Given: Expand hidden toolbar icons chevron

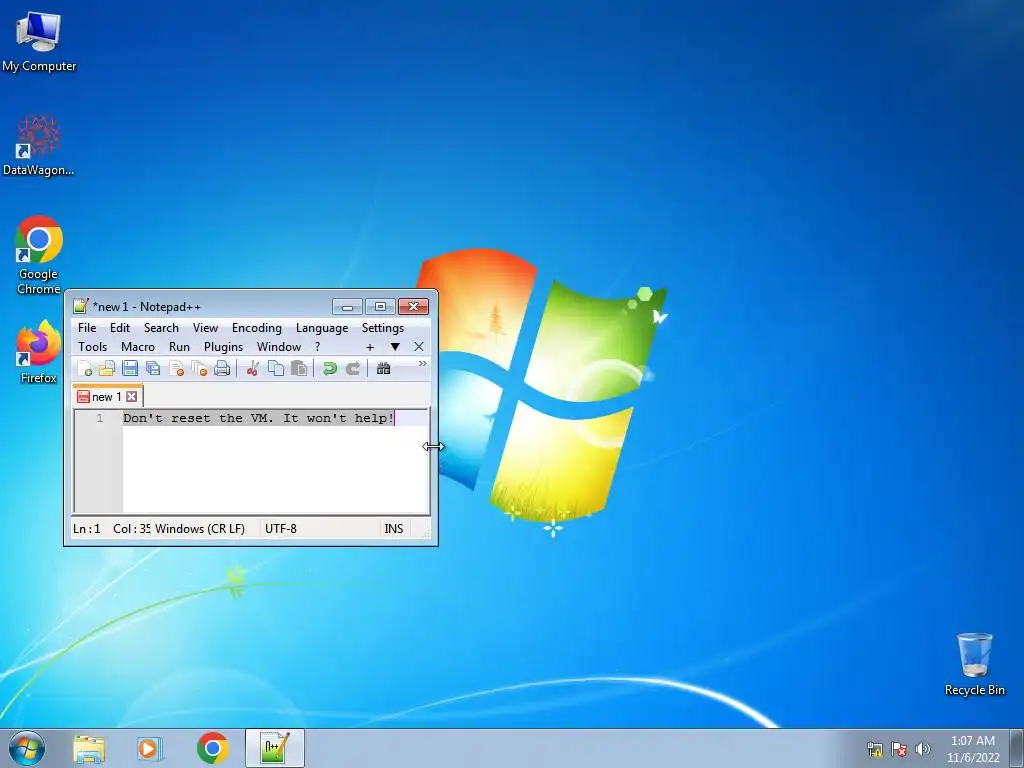Looking at the screenshot, I should (x=423, y=364).
